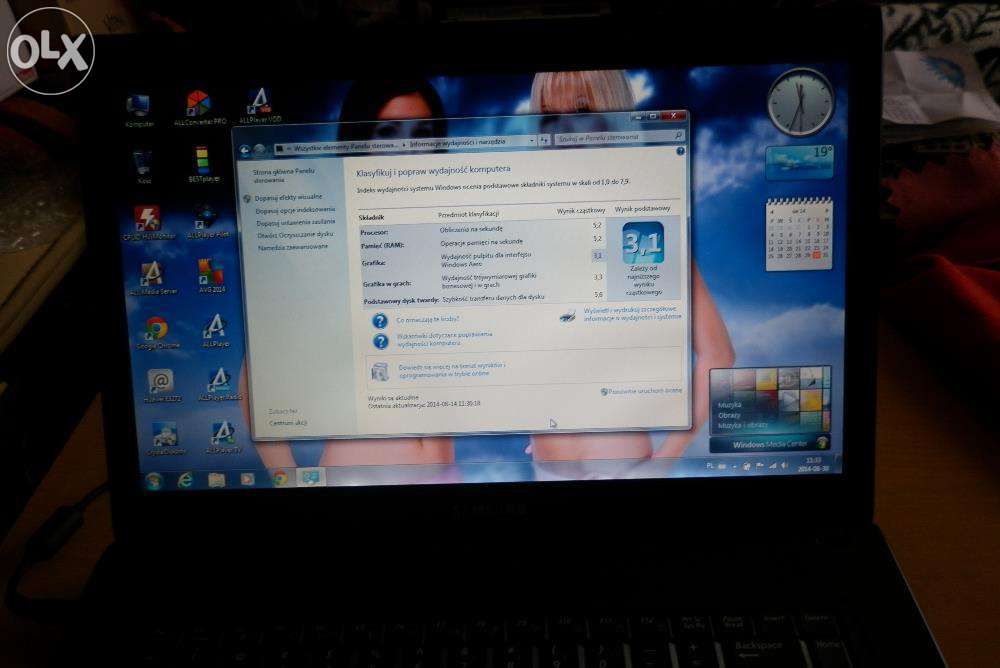1000x668 pixels.
Task: Click Centrum akcji link in sidebar
Action: 288,422
